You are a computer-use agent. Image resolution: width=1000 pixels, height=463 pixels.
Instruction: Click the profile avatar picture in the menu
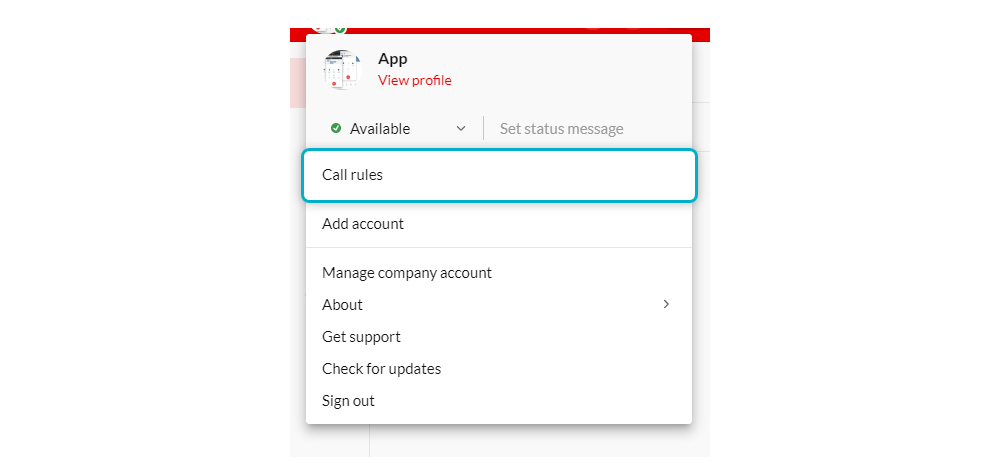point(342,70)
